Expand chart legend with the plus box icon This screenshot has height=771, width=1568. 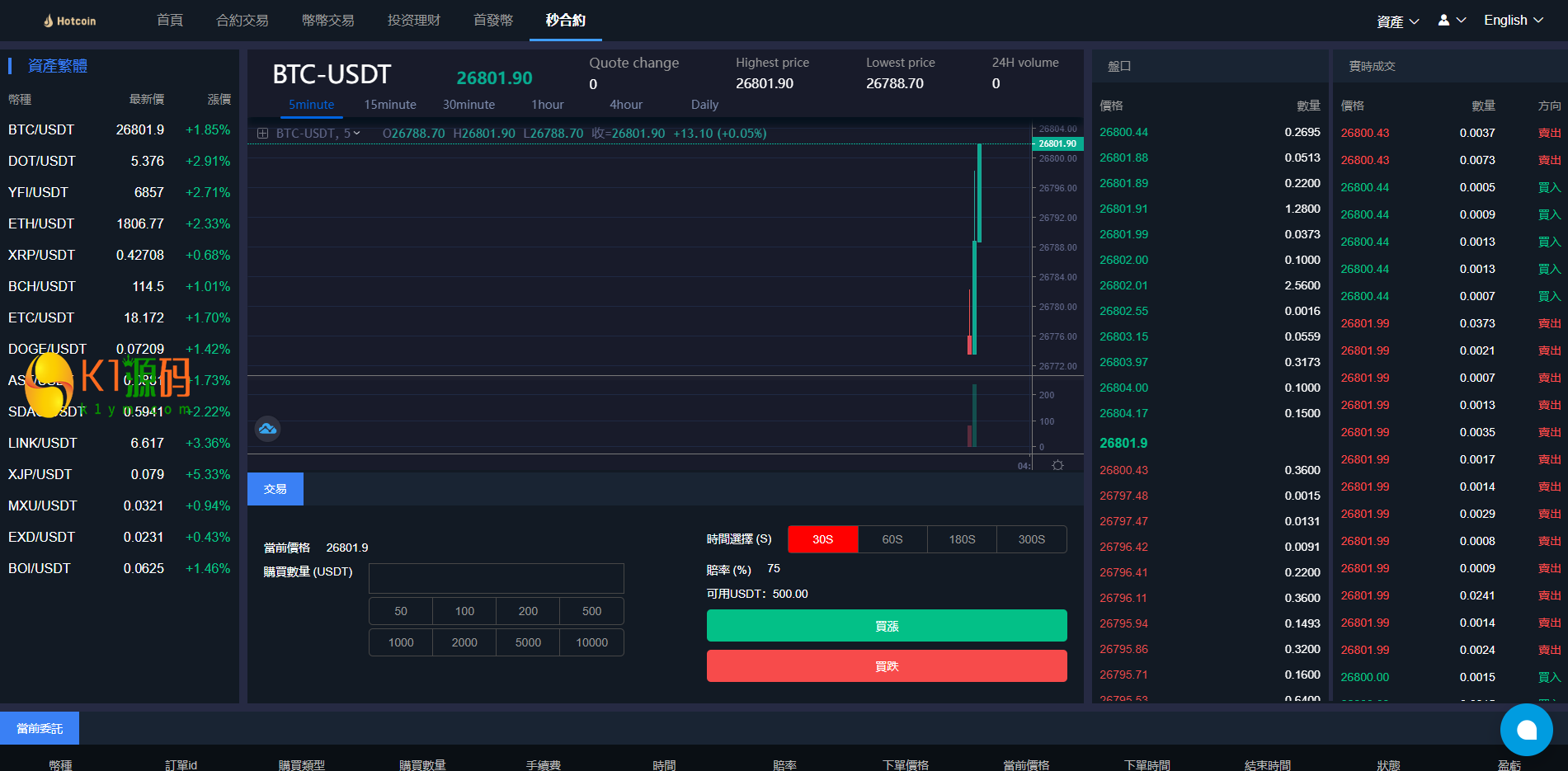(262, 134)
